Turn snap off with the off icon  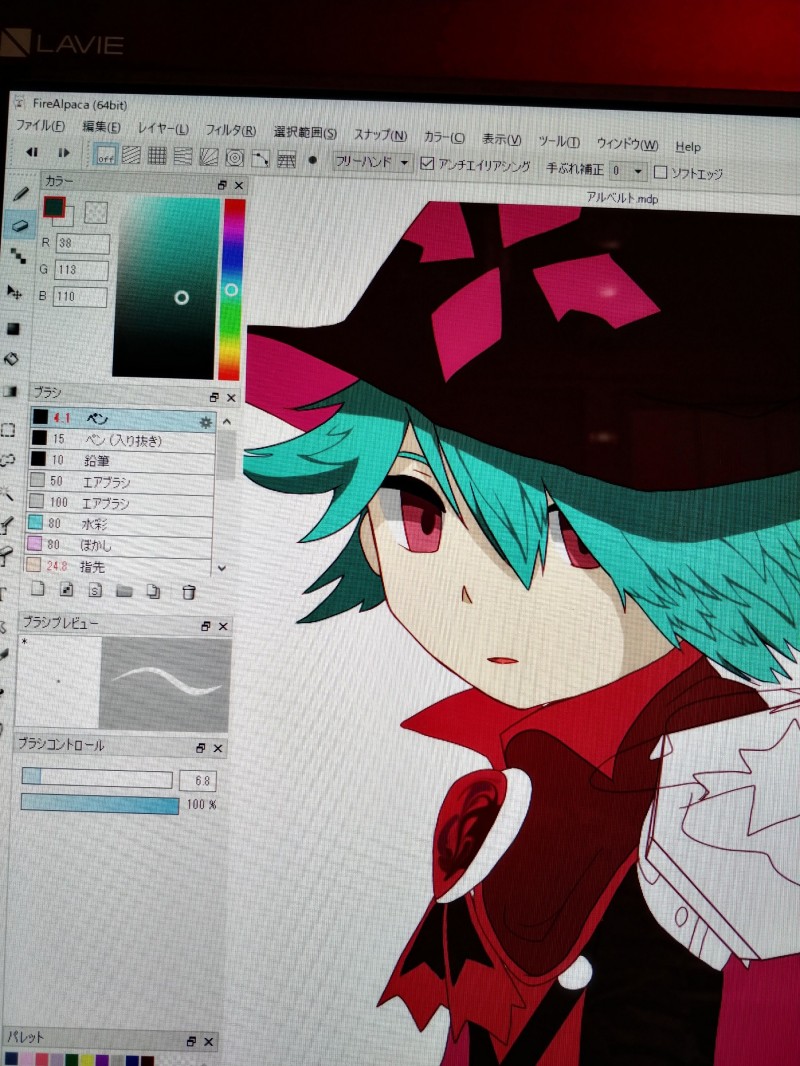[x=105, y=155]
